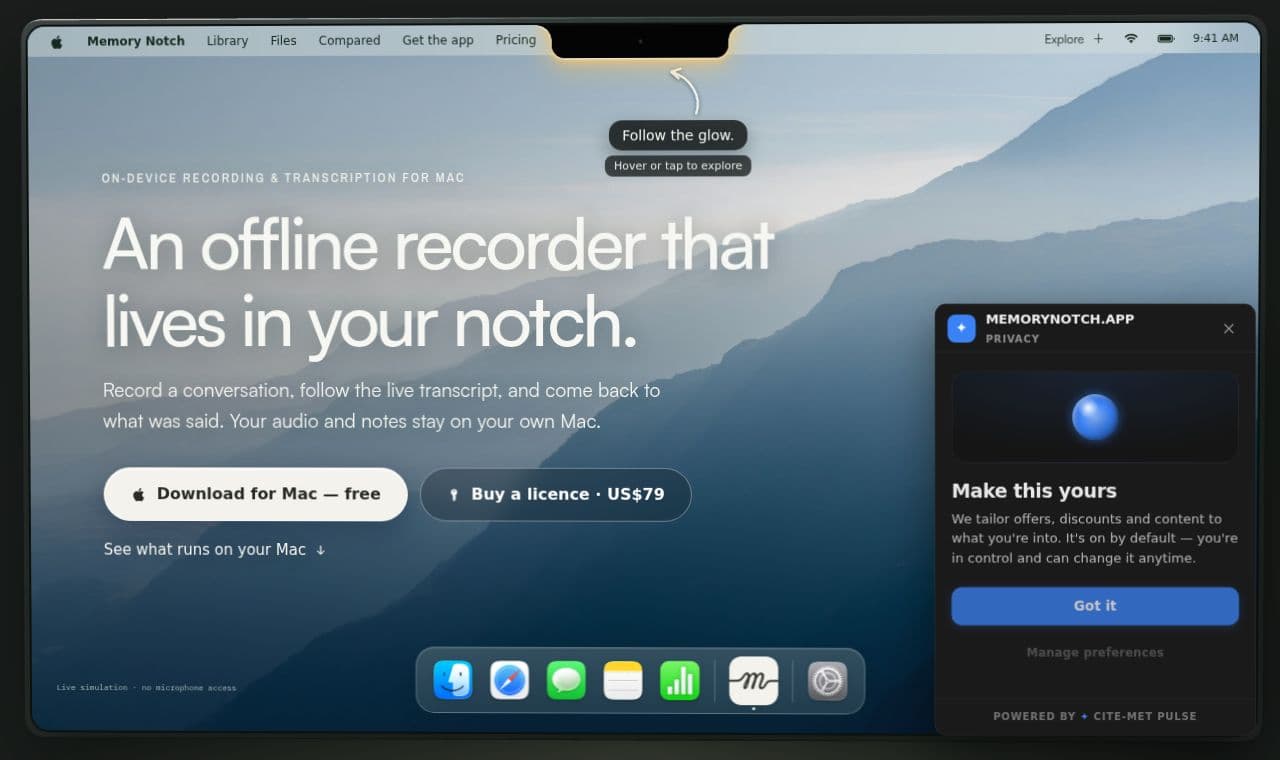This screenshot has width=1280, height=760.
Task: Buy a licence for US$79
Action: click(556, 494)
